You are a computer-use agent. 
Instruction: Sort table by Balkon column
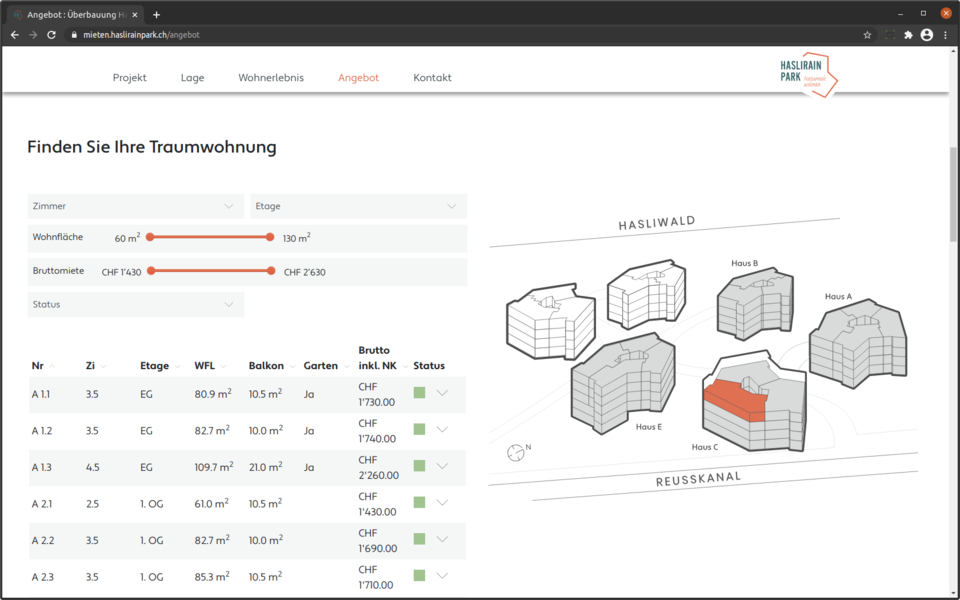272,366
